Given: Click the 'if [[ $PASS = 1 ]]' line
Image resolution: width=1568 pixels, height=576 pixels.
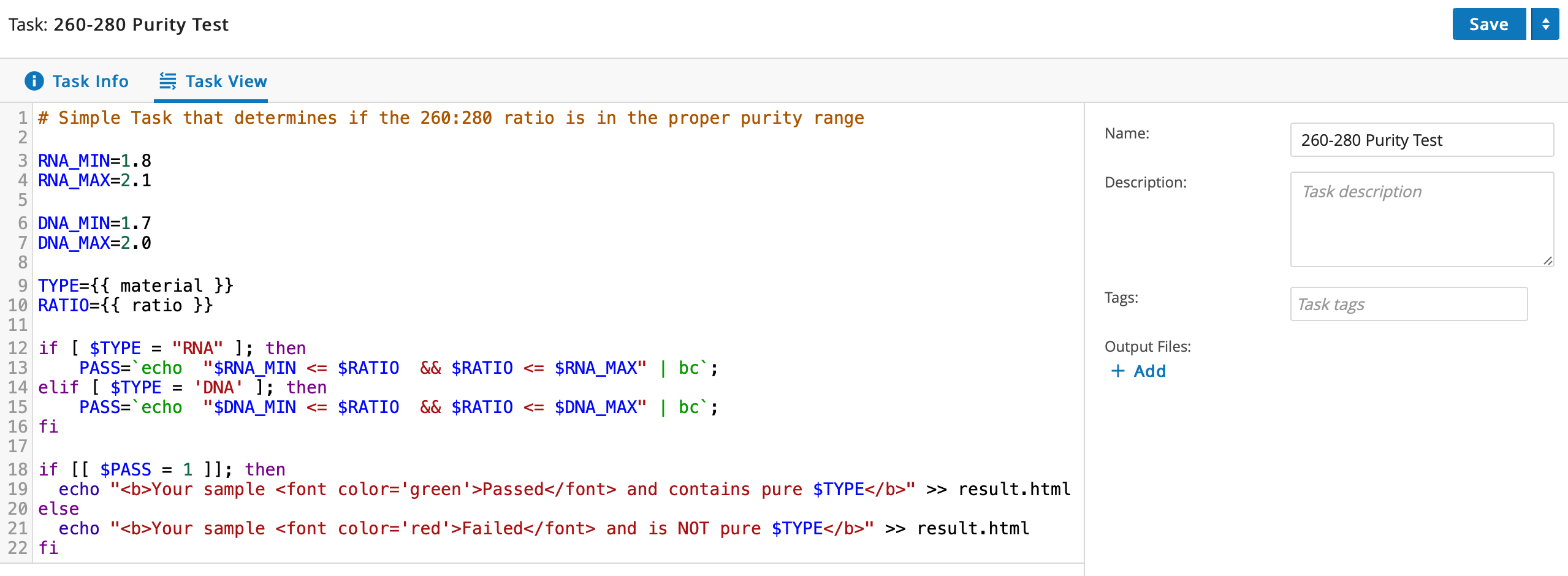Looking at the screenshot, I should coord(162,469).
